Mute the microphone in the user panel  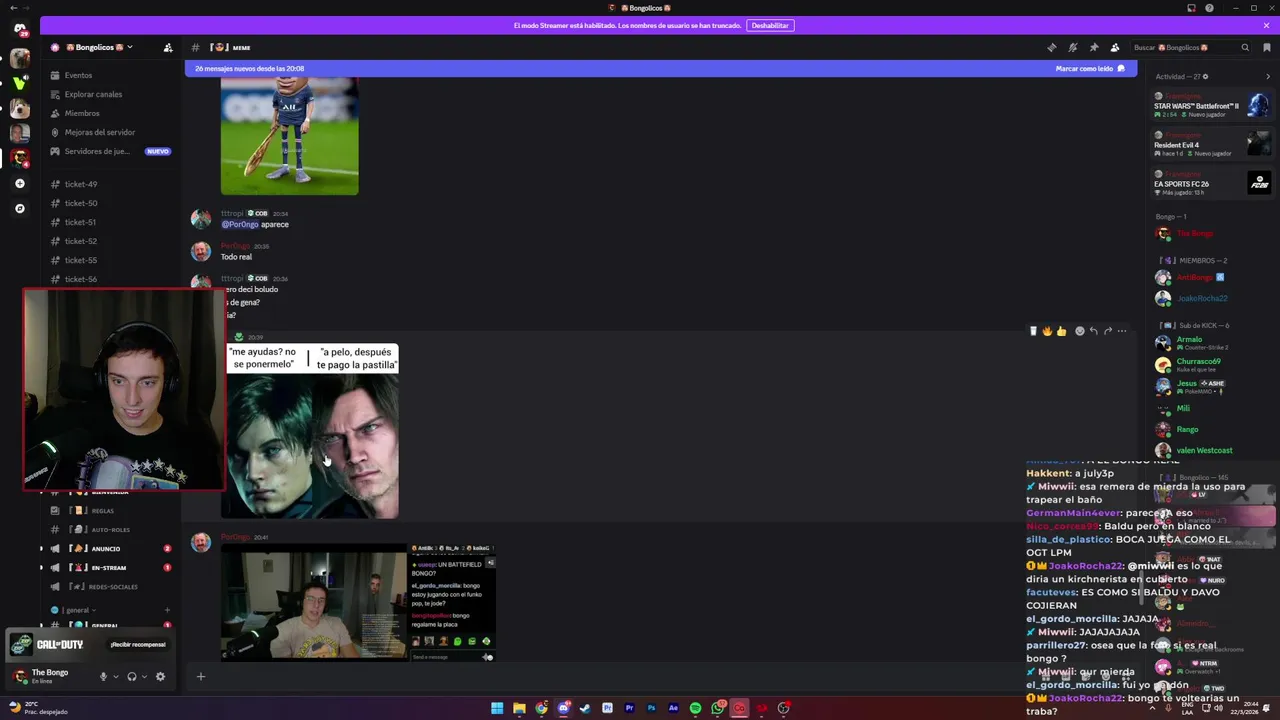(103, 677)
